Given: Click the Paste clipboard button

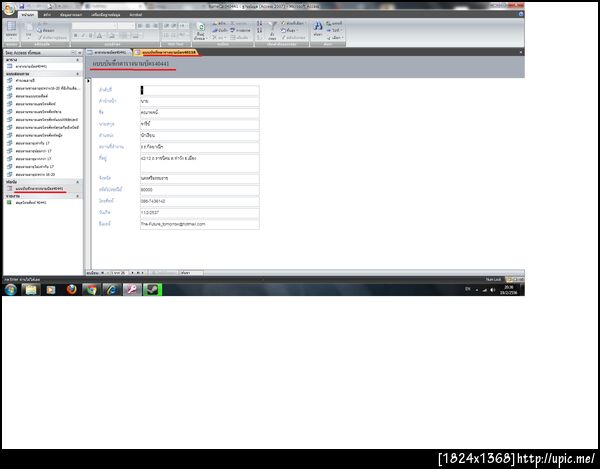Looking at the screenshot, I should pos(29,30).
